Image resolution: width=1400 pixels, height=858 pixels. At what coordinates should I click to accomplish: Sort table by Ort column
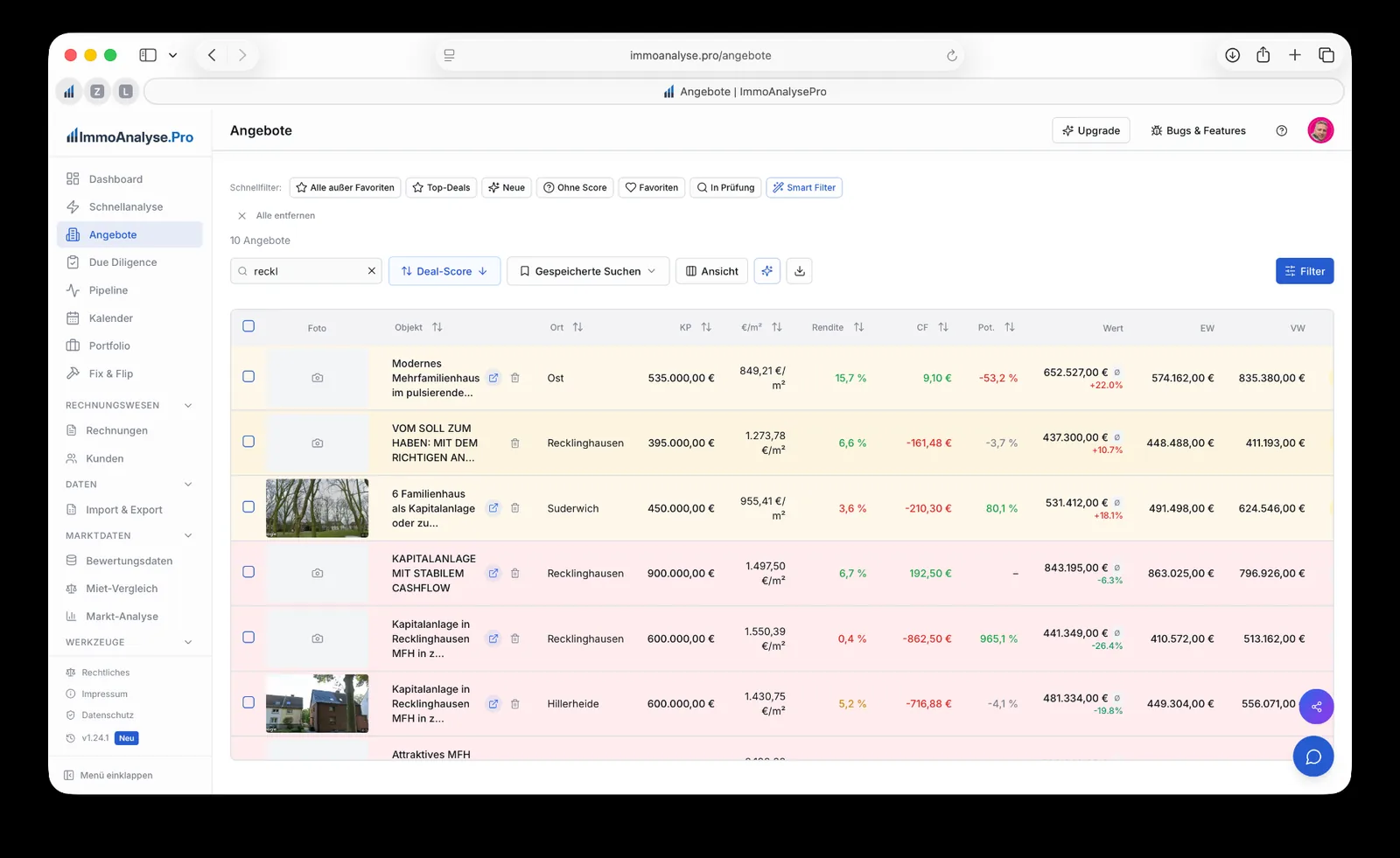pyautogui.click(x=578, y=327)
